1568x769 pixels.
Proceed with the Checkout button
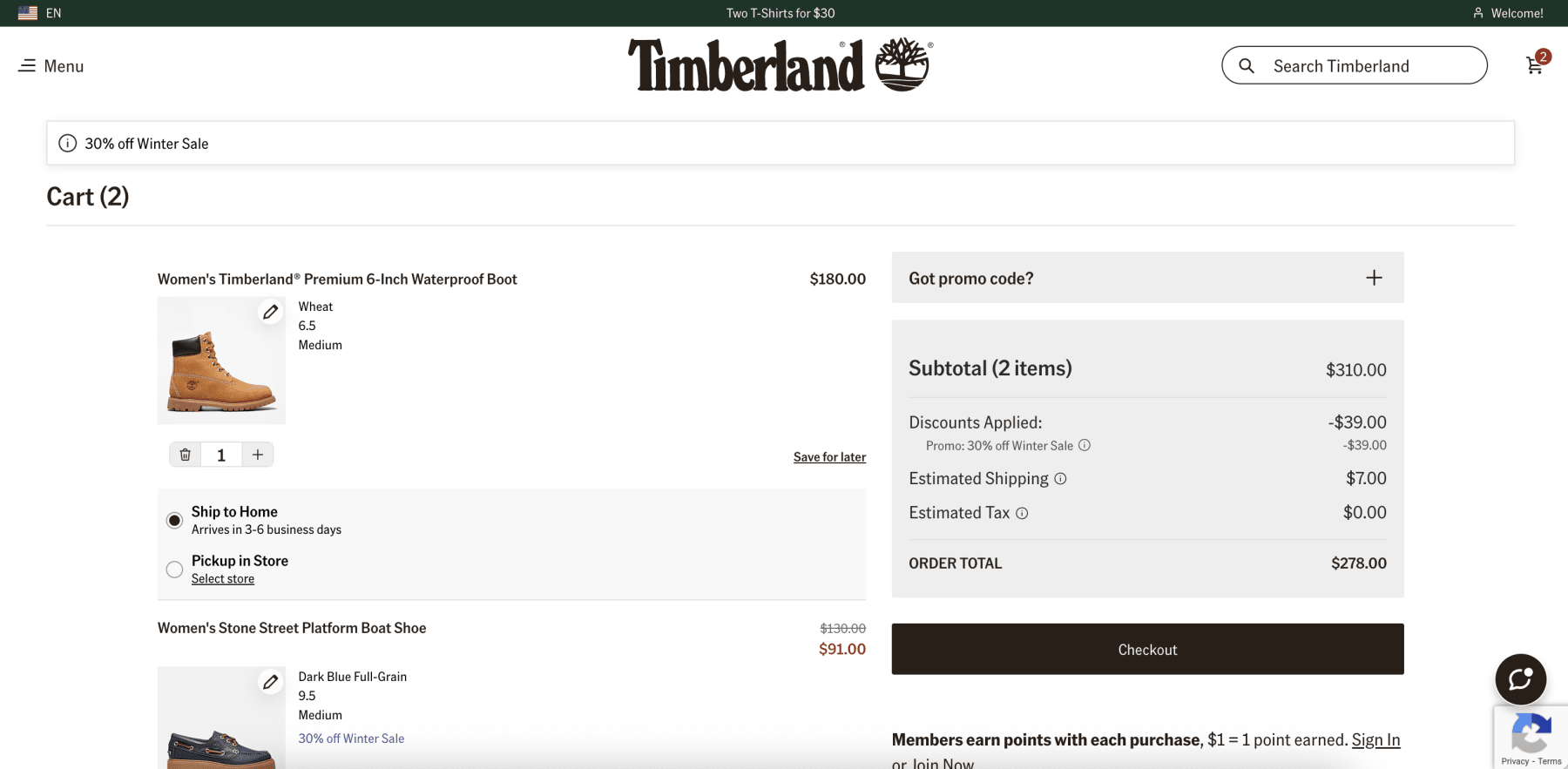1147,650
